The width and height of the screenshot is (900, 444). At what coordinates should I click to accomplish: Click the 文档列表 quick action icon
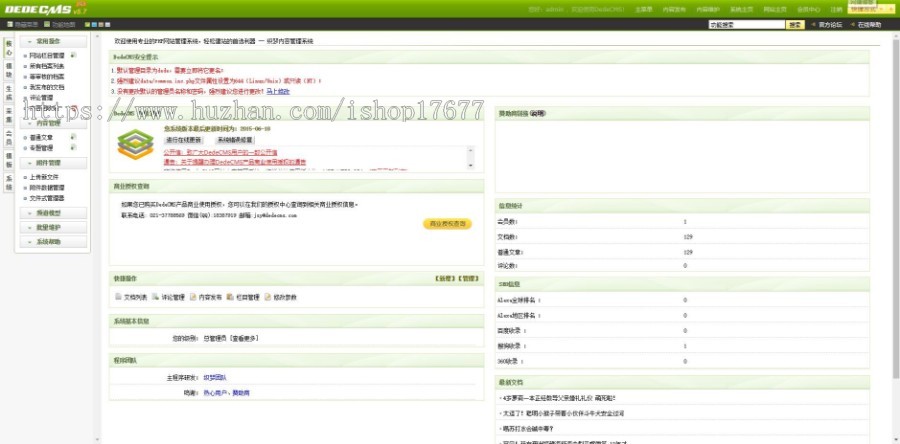point(118,297)
